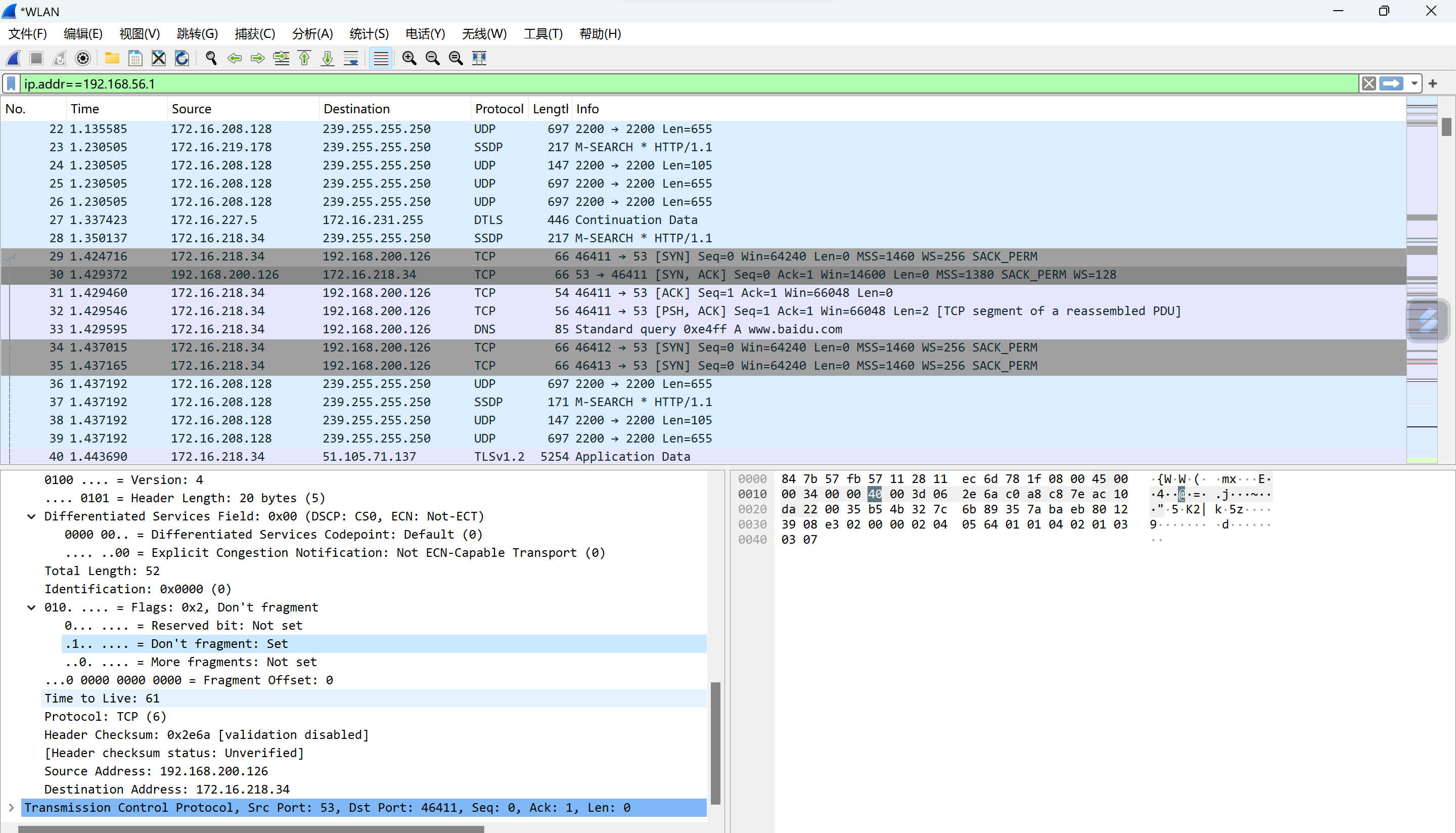Image resolution: width=1456 pixels, height=833 pixels.
Task: Click the packet list vertical scrollbar thumb
Action: tap(1446, 126)
